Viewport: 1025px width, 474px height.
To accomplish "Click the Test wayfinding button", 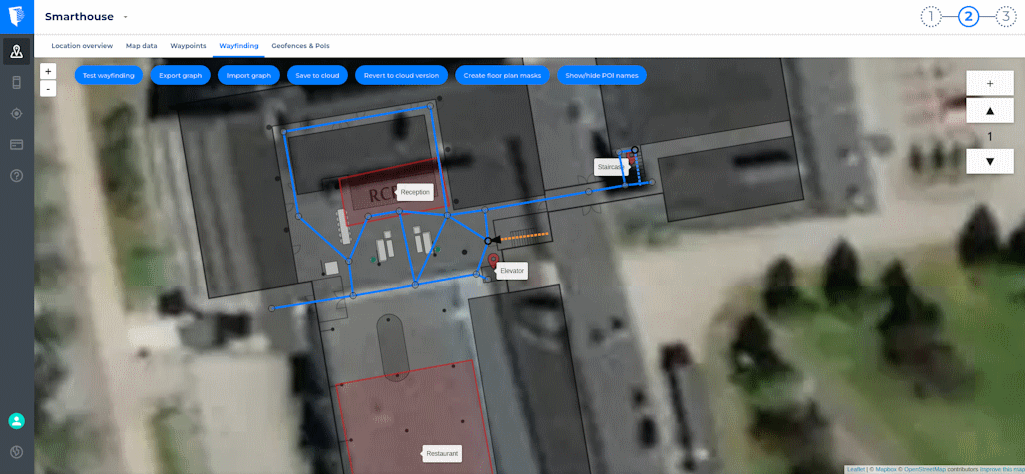I will point(109,75).
